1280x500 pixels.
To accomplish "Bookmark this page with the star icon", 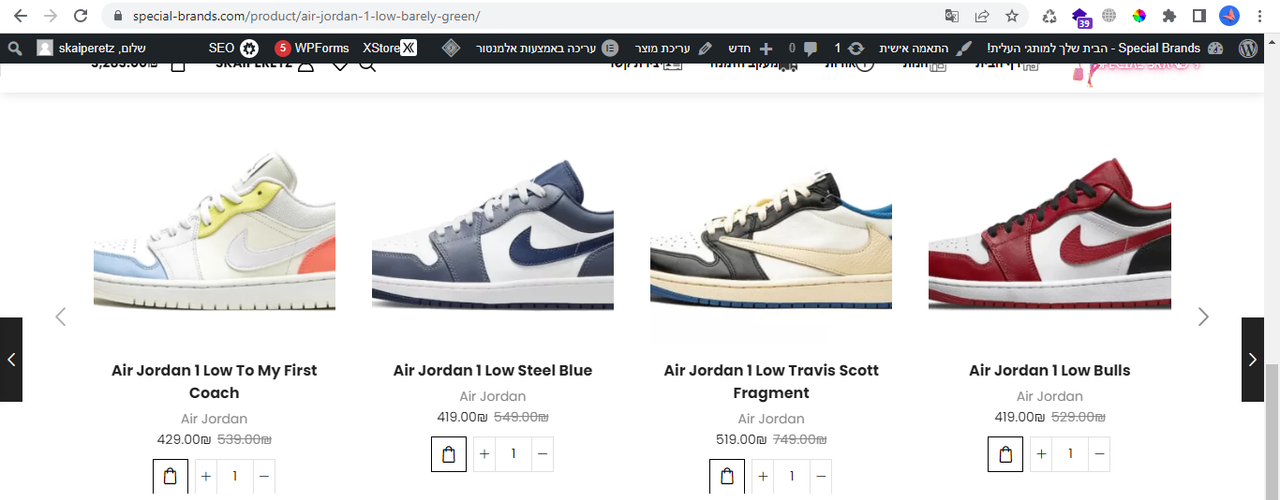I will [1012, 16].
